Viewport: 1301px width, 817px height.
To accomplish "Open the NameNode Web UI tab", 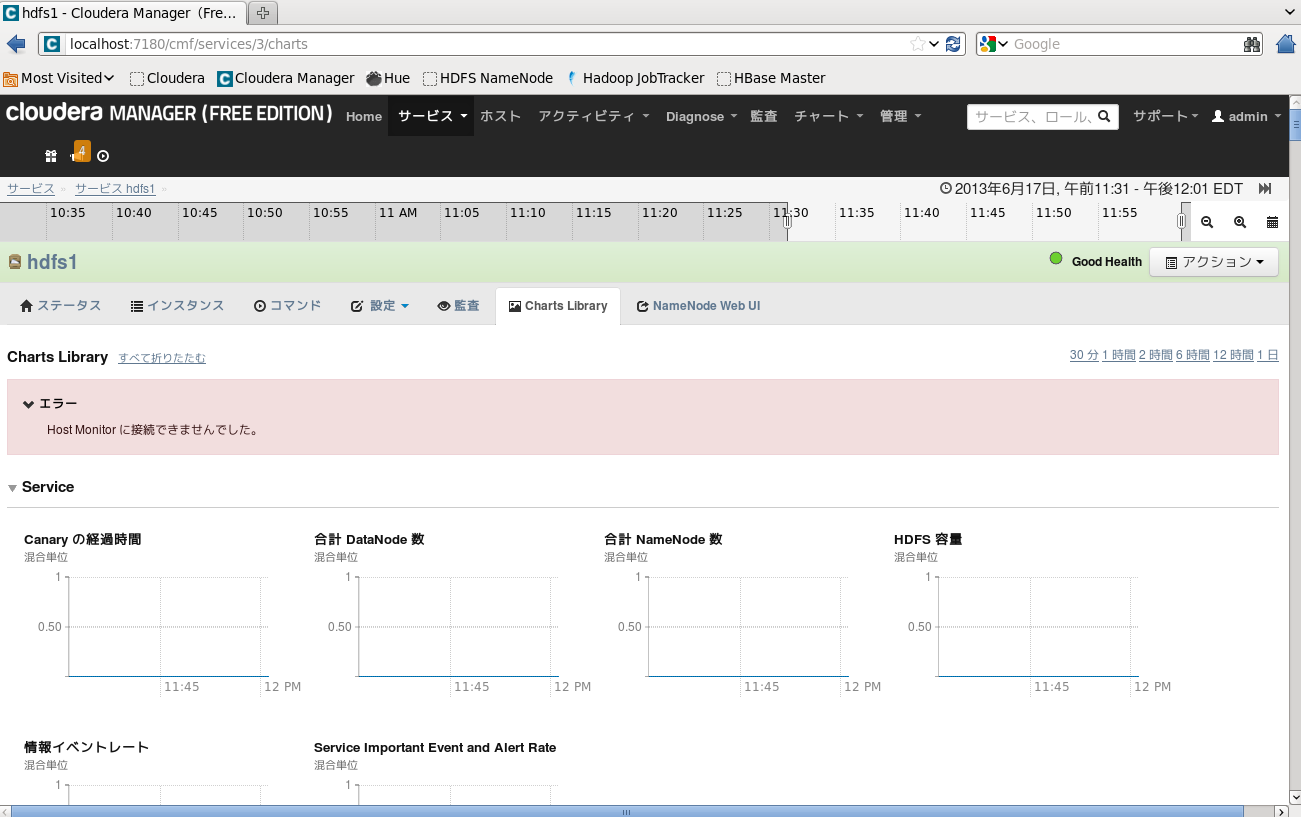I will pos(698,306).
